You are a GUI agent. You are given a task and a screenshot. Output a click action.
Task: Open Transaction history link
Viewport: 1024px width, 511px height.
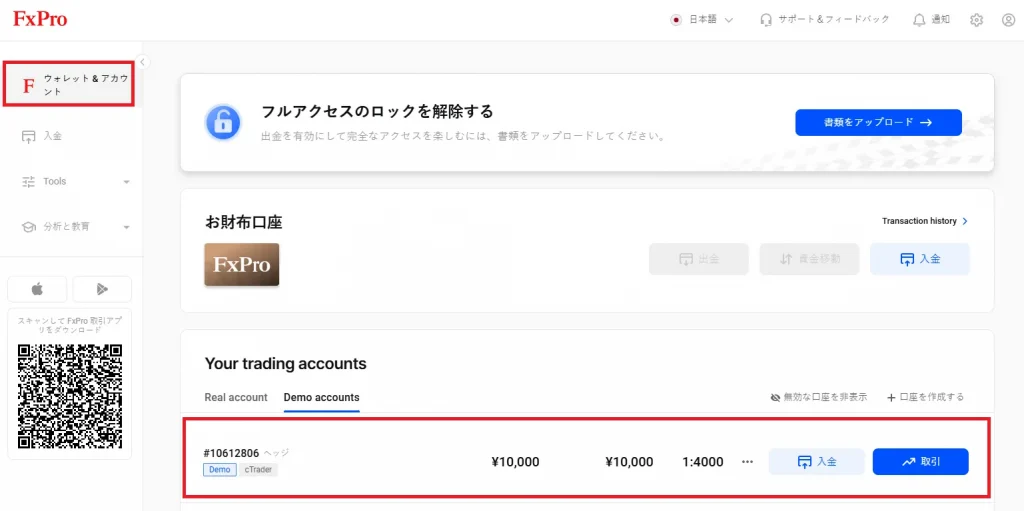(925, 222)
